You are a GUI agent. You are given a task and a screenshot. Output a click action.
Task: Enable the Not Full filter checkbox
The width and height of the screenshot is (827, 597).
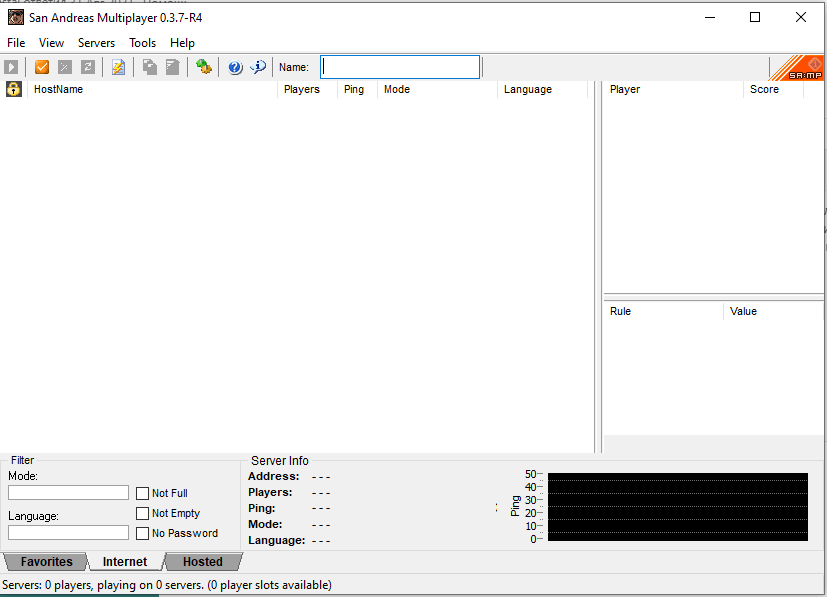(143, 493)
